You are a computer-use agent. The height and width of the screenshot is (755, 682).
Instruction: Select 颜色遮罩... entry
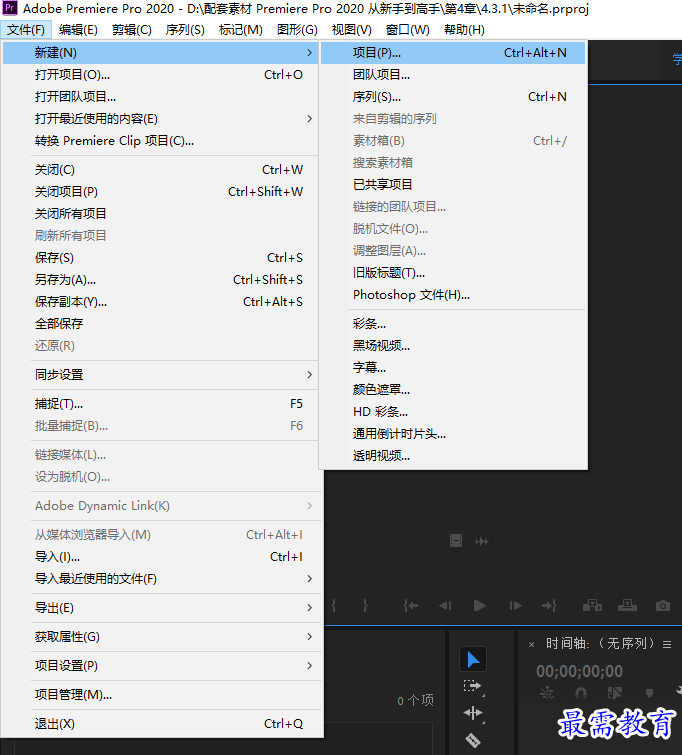pyautogui.click(x=453, y=390)
